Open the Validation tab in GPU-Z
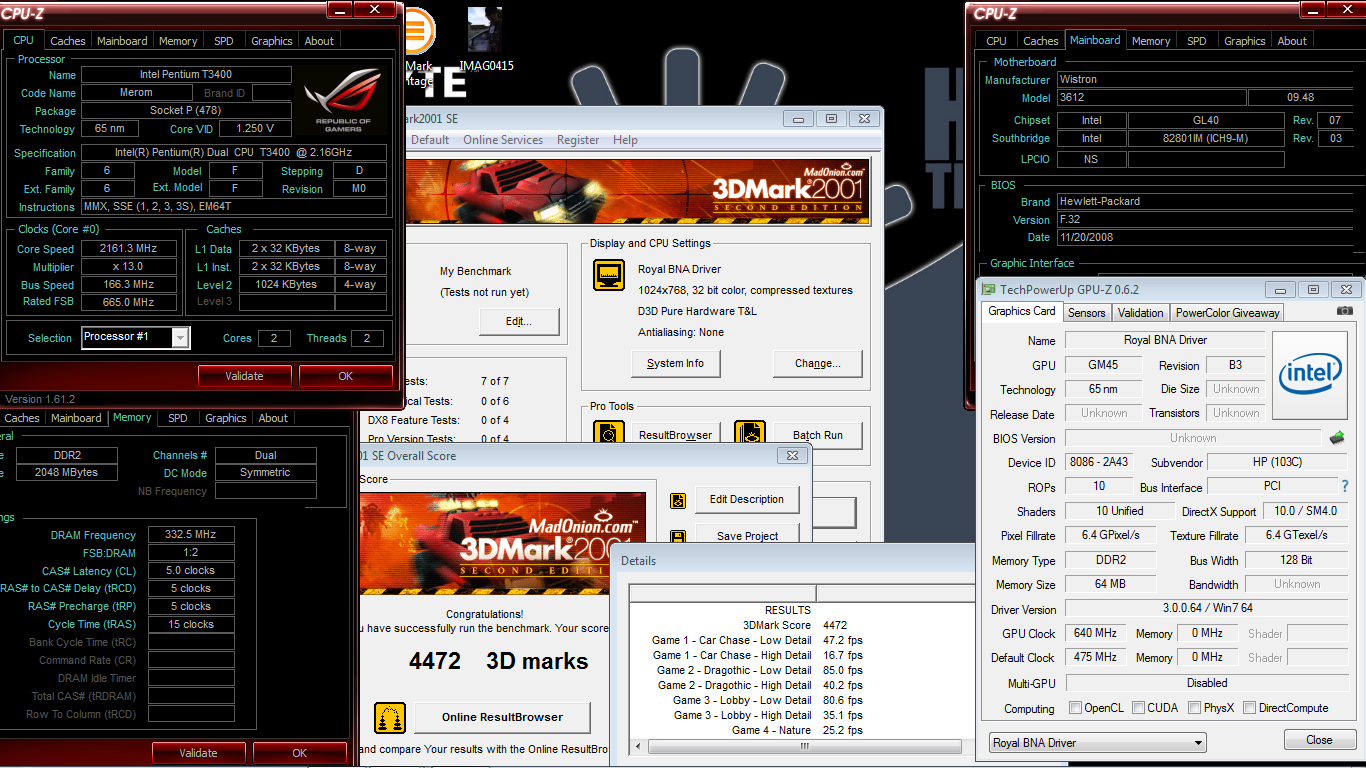This screenshot has height=768, width=1366. (1141, 312)
